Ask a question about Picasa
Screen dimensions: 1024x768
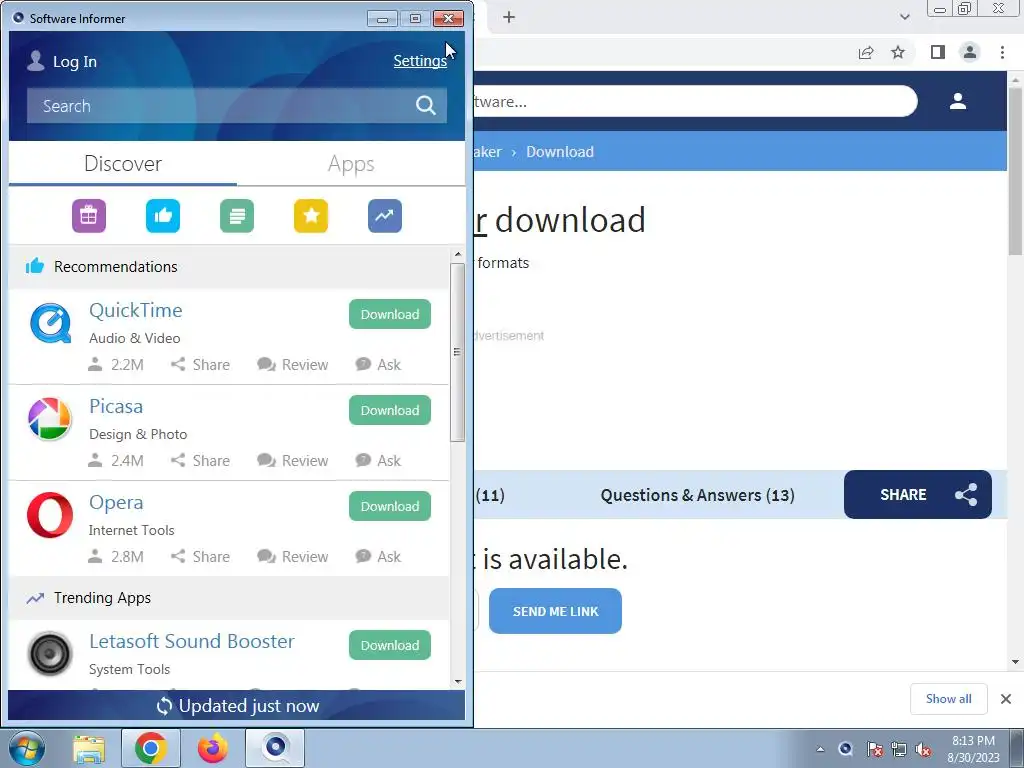pyautogui.click(x=378, y=460)
